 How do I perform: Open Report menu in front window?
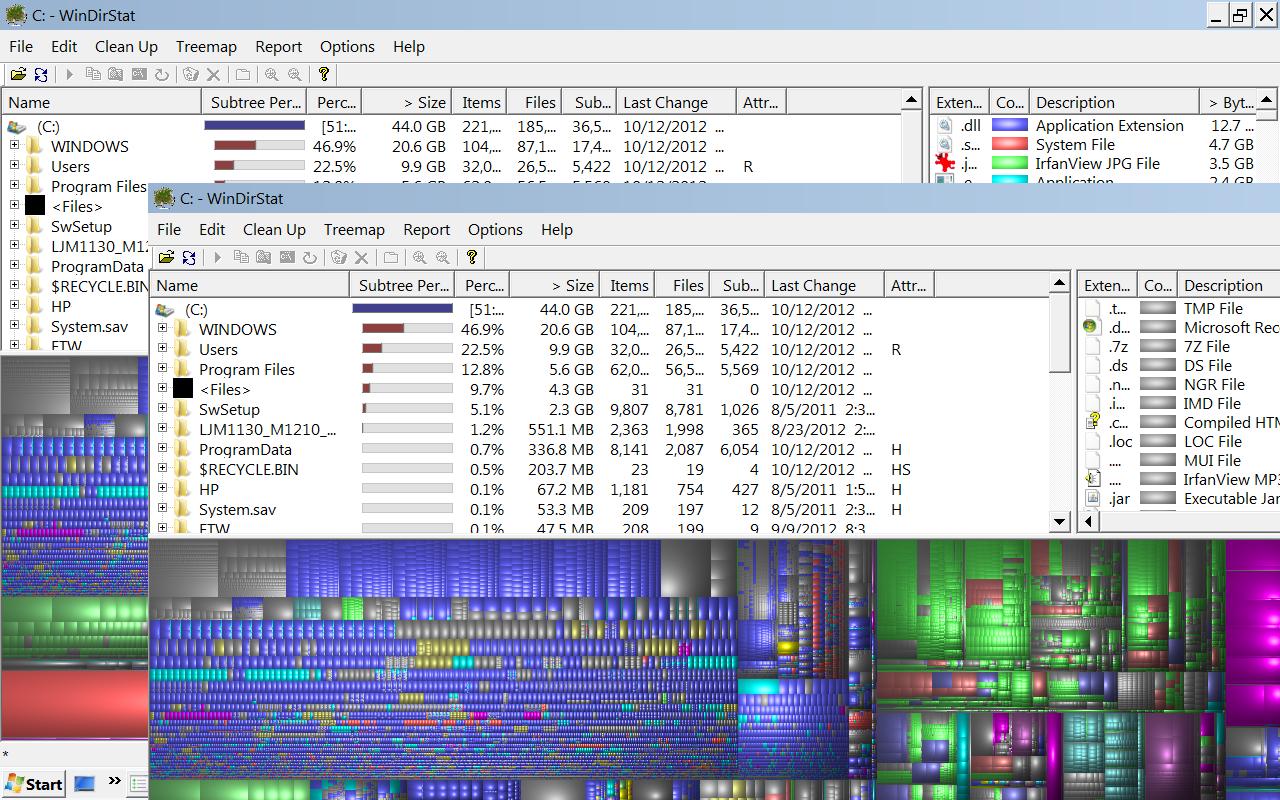[426, 229]
